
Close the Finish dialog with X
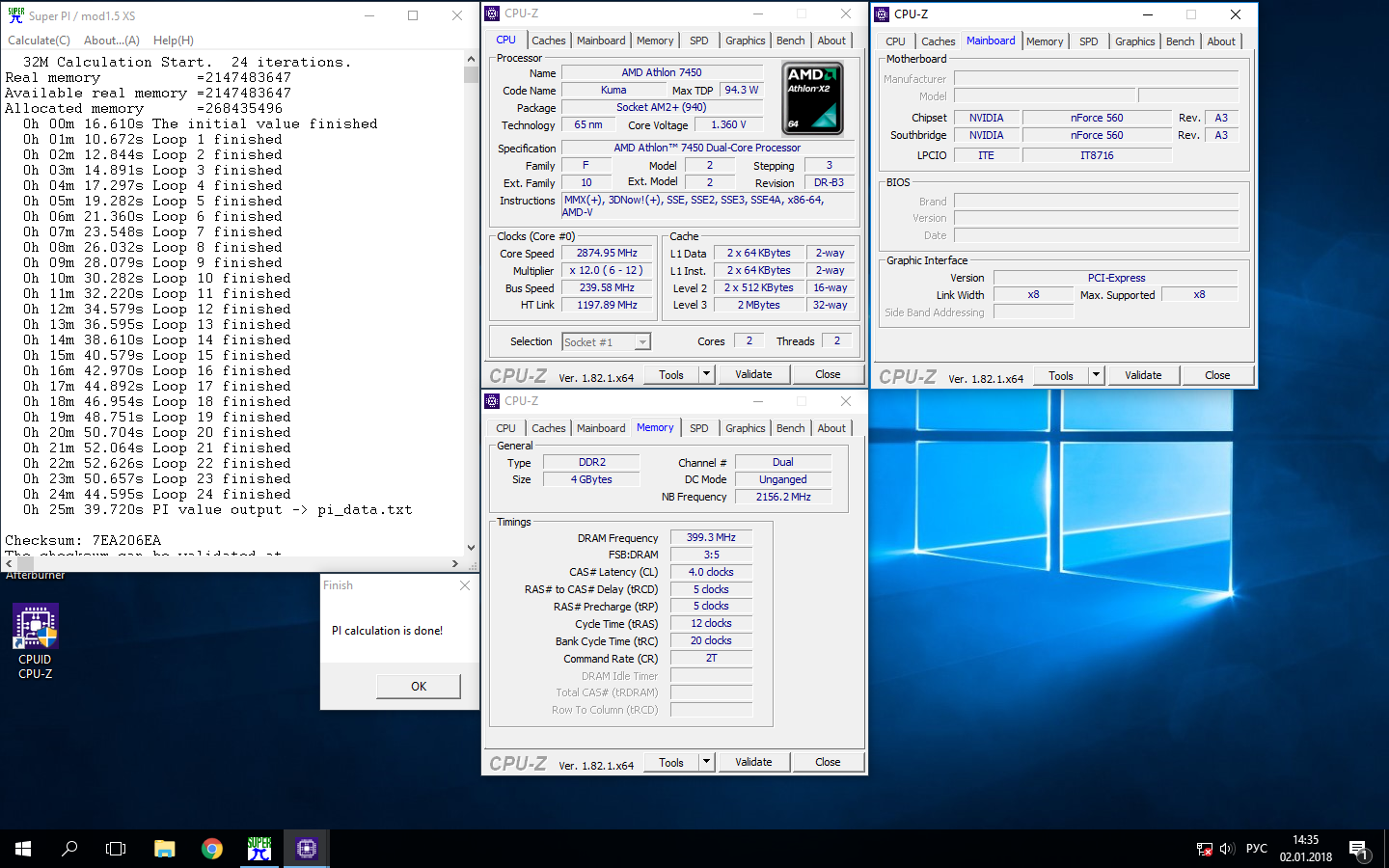pyautogui.click(x=465, y=585)
